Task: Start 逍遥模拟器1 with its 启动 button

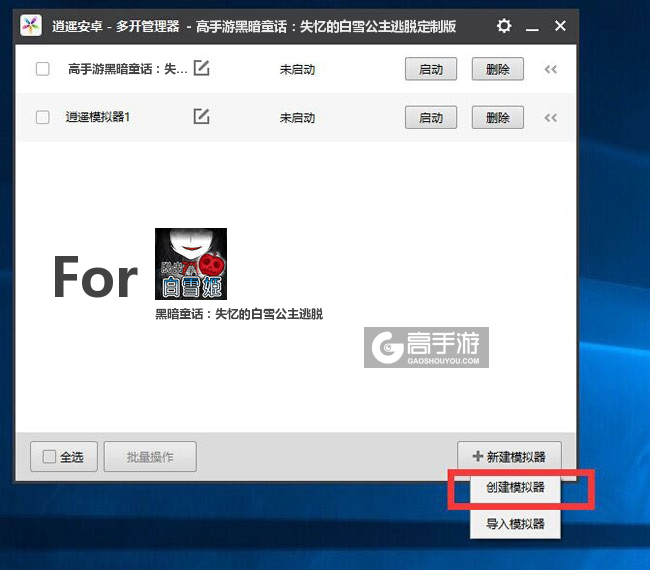Action: click(430, 117)
